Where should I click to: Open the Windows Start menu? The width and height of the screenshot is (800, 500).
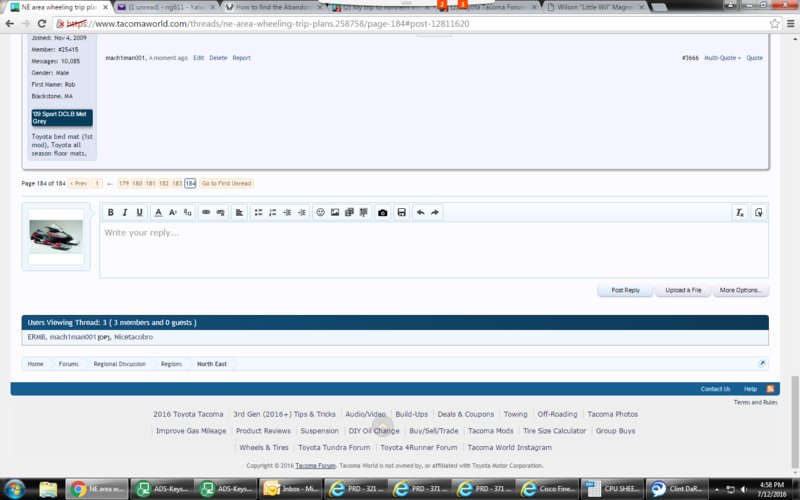tap(14, 489)
